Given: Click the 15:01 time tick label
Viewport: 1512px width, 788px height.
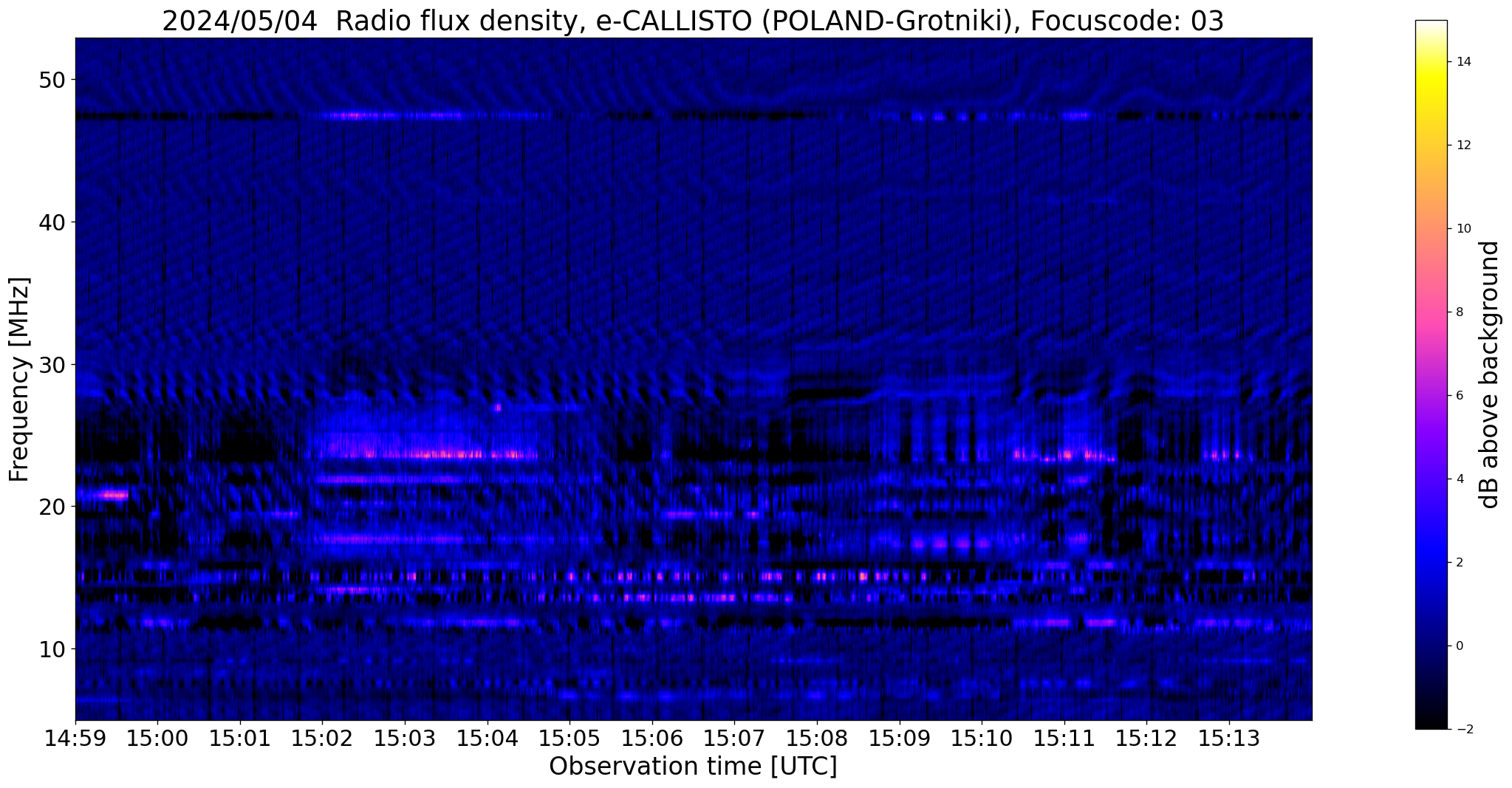Looking at the screenshot, I should (240, 739).
